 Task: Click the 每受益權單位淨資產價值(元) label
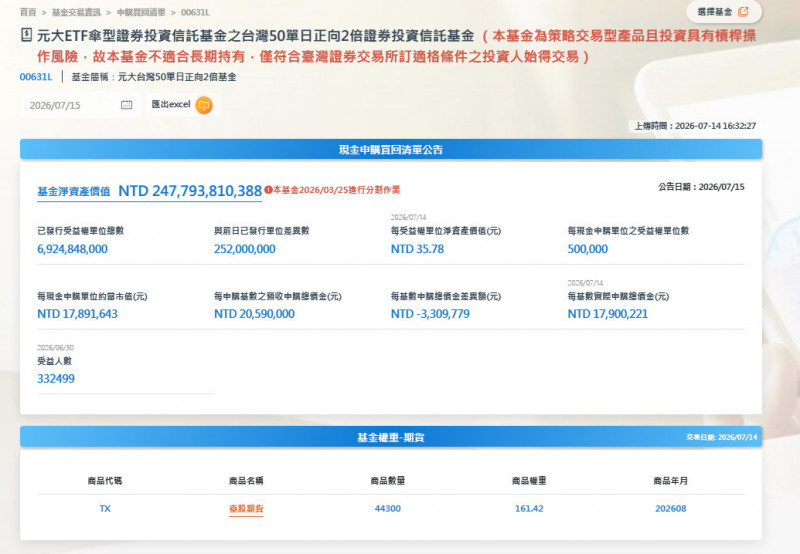pos(446,231)
